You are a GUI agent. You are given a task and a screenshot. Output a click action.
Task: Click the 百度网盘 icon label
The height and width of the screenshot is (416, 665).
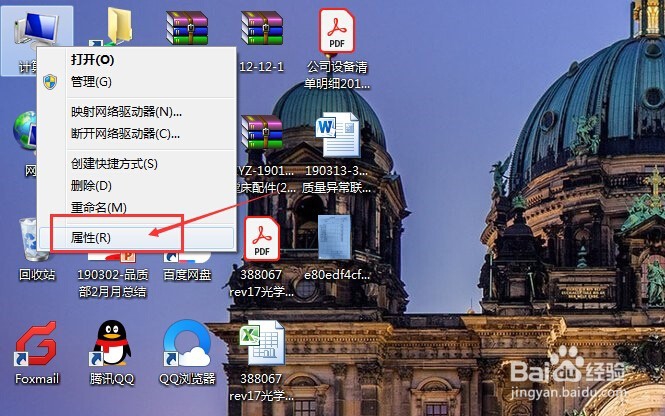187,275
